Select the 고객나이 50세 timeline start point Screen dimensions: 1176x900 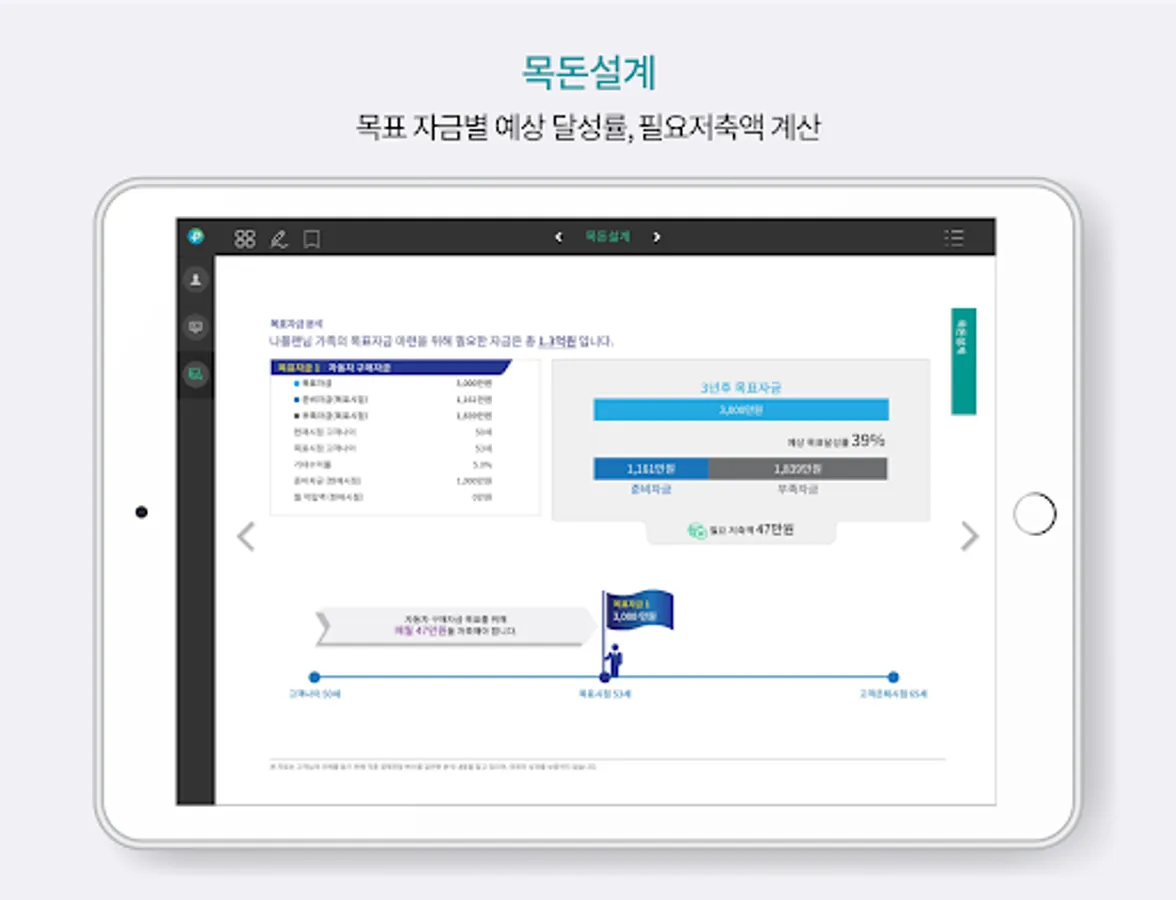[x=314, y=677]
